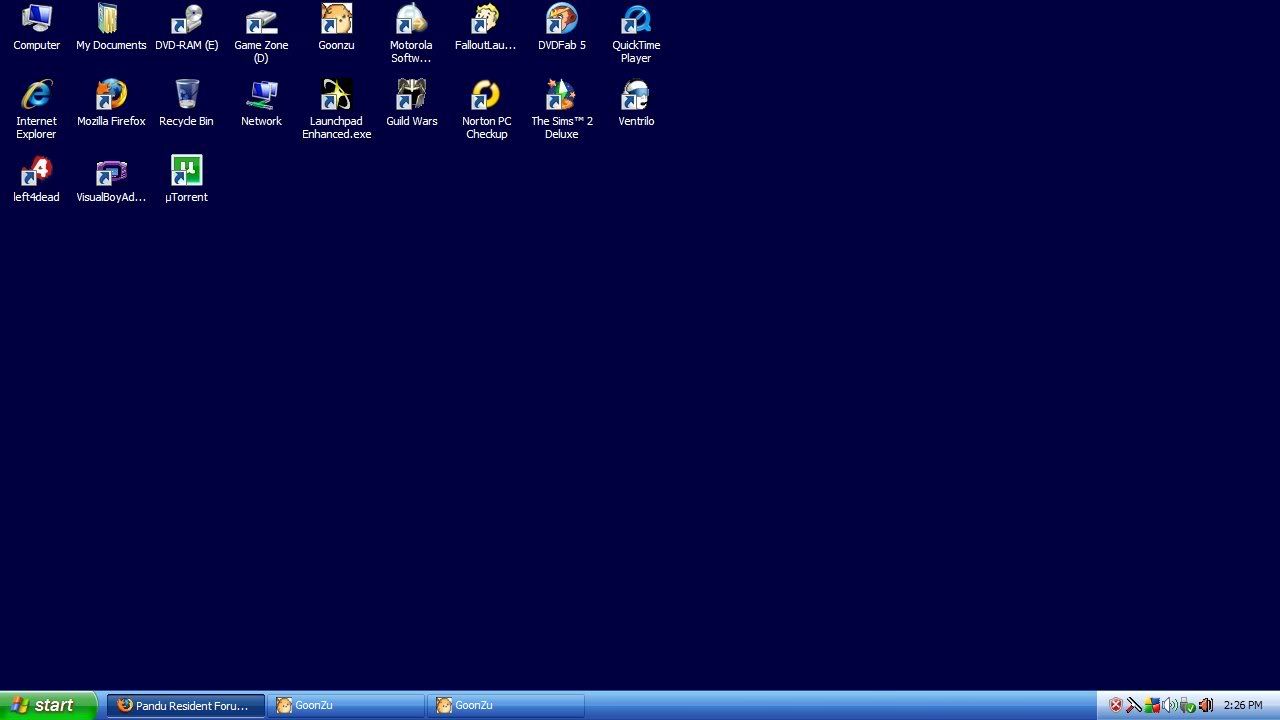Image resolution: width=1280 pixels, height=720 pixels.
Task: Select the Mozilla Firefox desktop shortcut
Action: coord(111,103)
